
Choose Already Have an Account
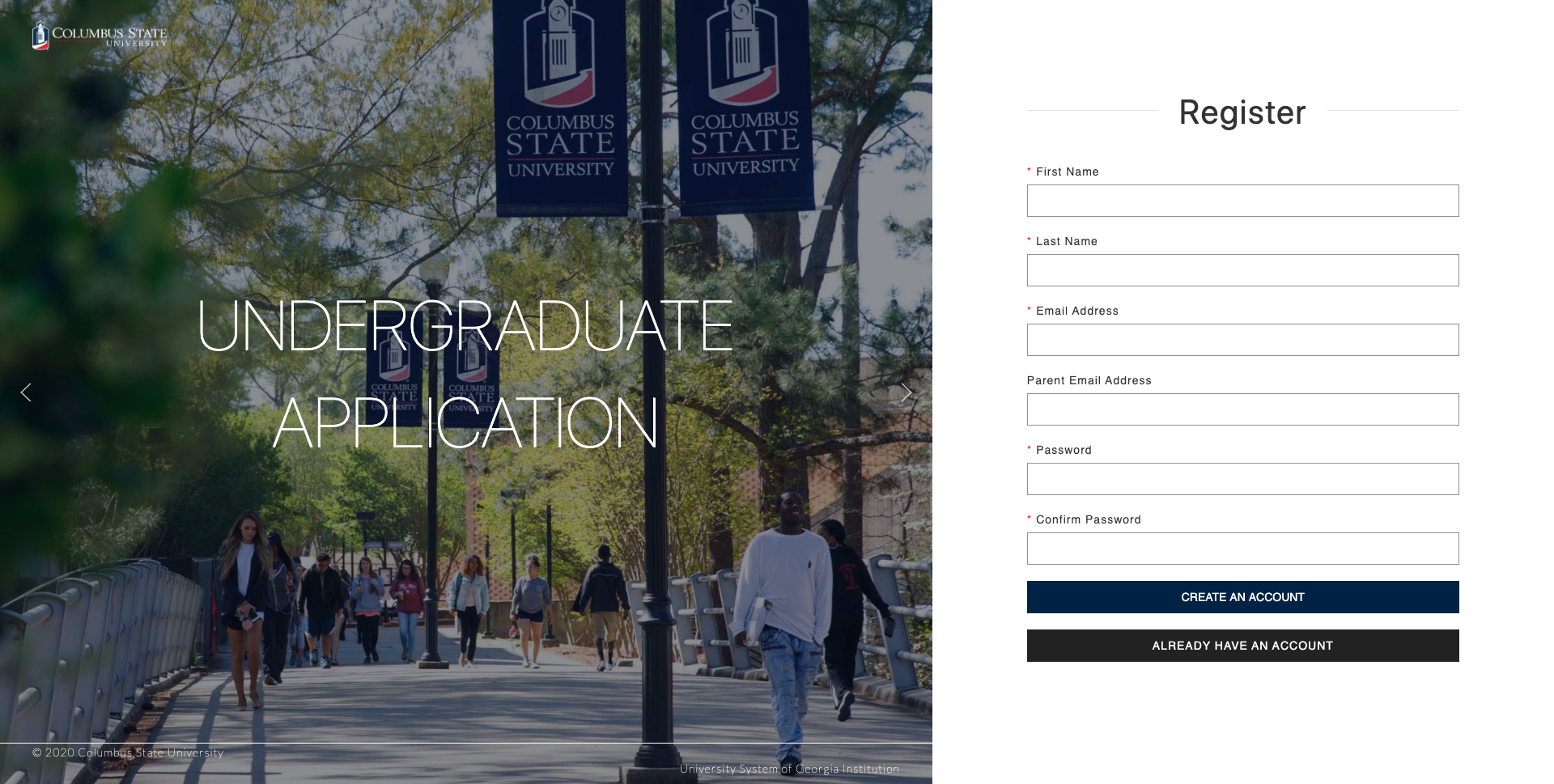(1242, 646)
